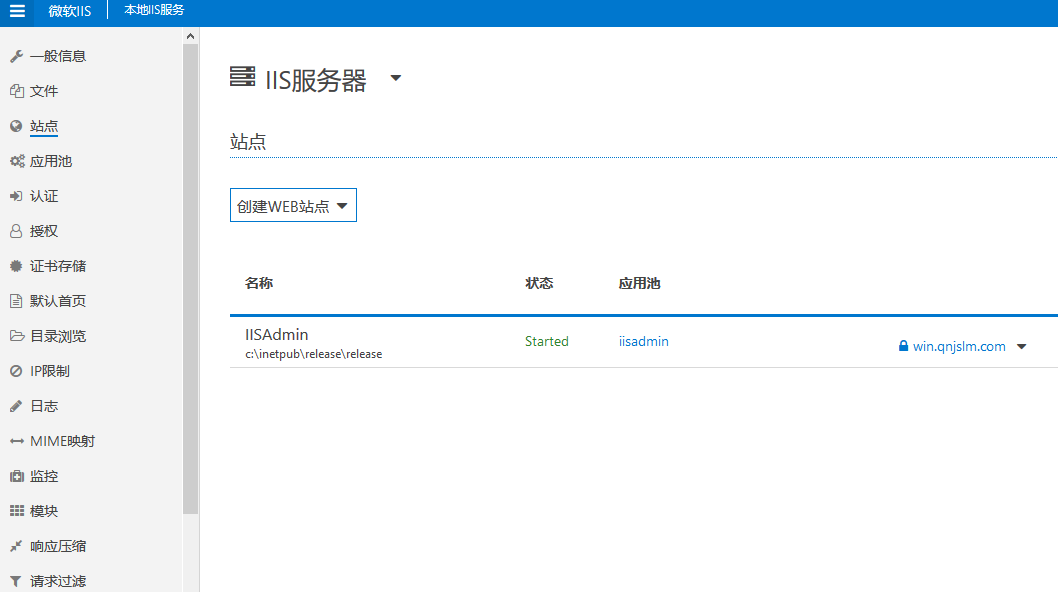Click the ban icon beside IP限制
The width and height of the screenshot is (1058, 592).
coord(16,371)
